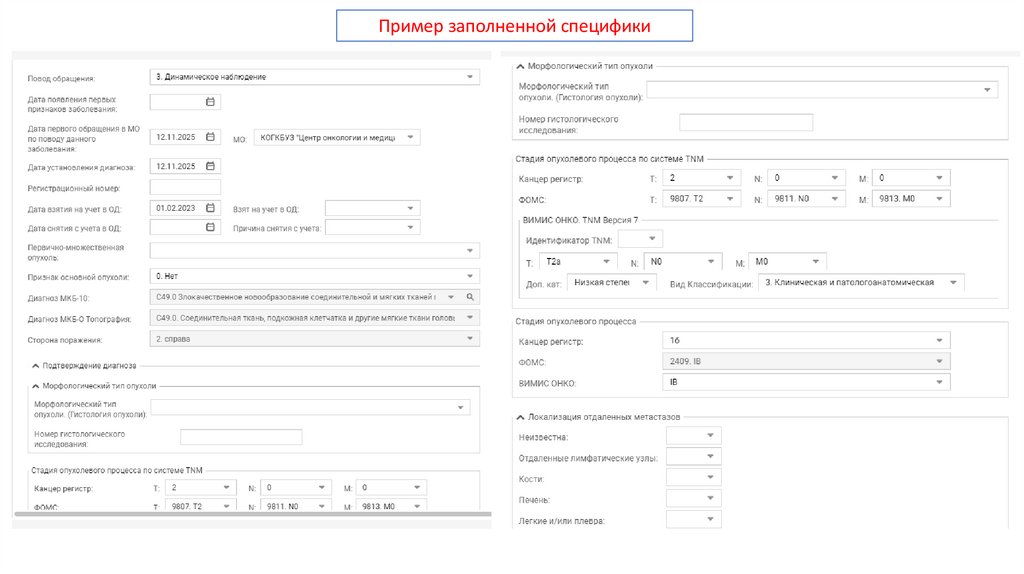Collapse the Локализация отдаленных метастазов section
Screen dimensions: 1024x574
tap(520, 417)
